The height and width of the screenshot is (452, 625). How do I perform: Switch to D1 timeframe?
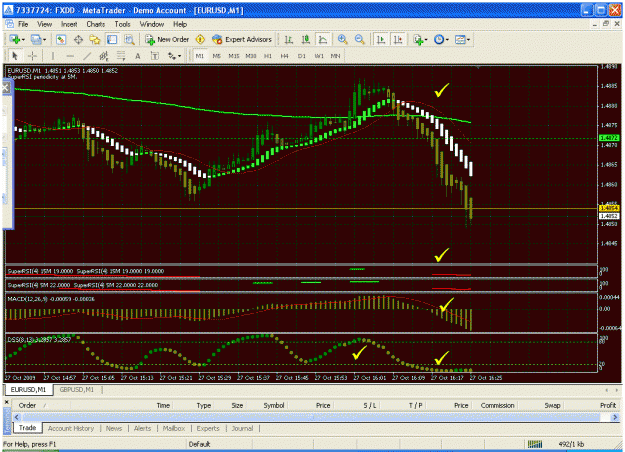pyautogui.click(x=301, y=56)
